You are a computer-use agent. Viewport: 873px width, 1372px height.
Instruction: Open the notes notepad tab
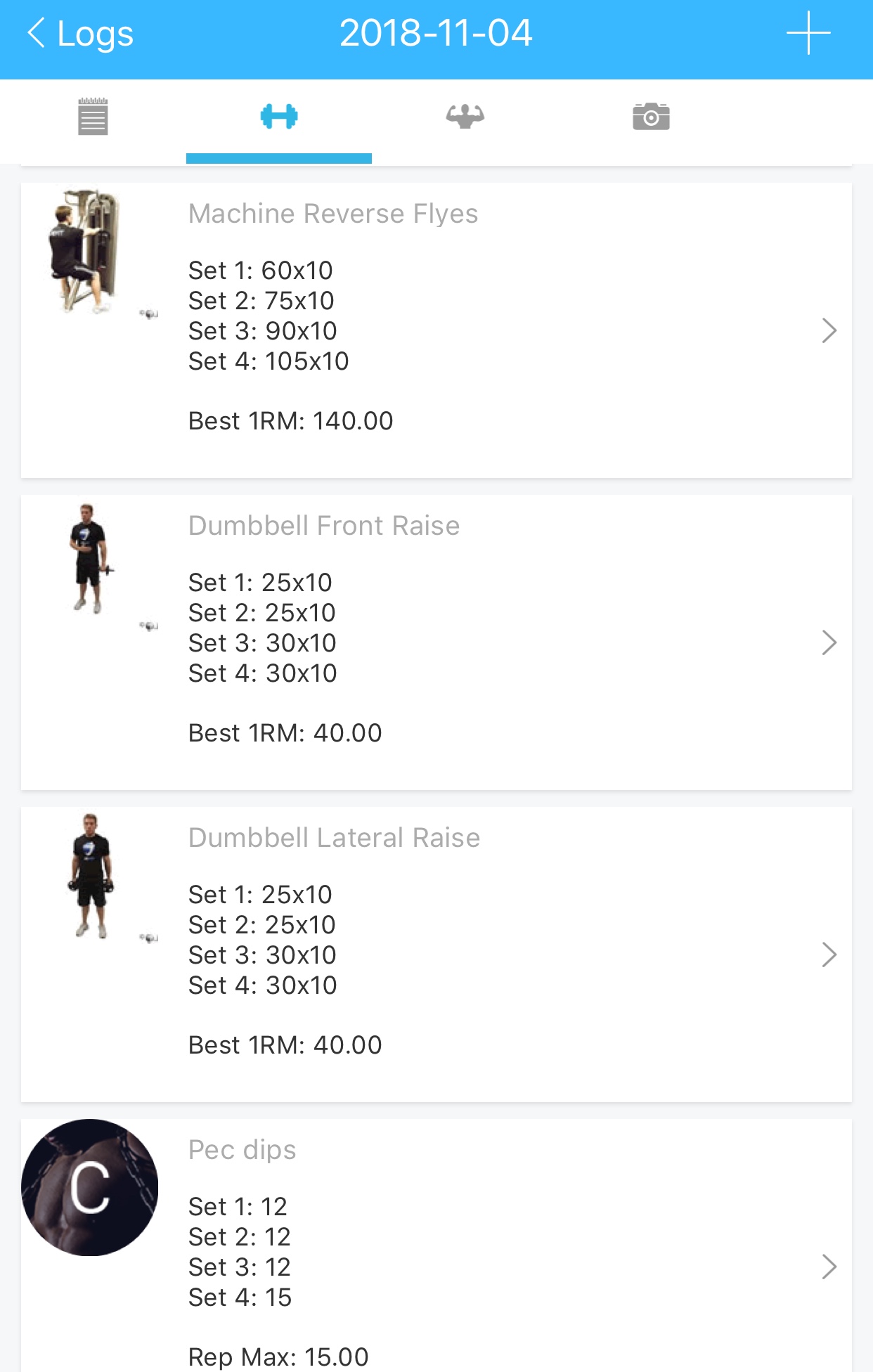[93, 117]
